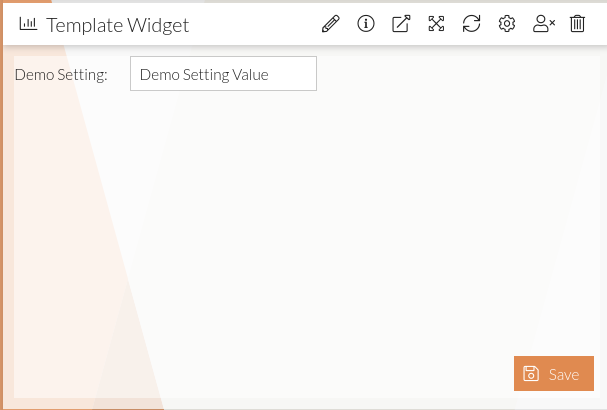607x410 pixels.
Task: Click the remove user icon
Action: point(543,24)
